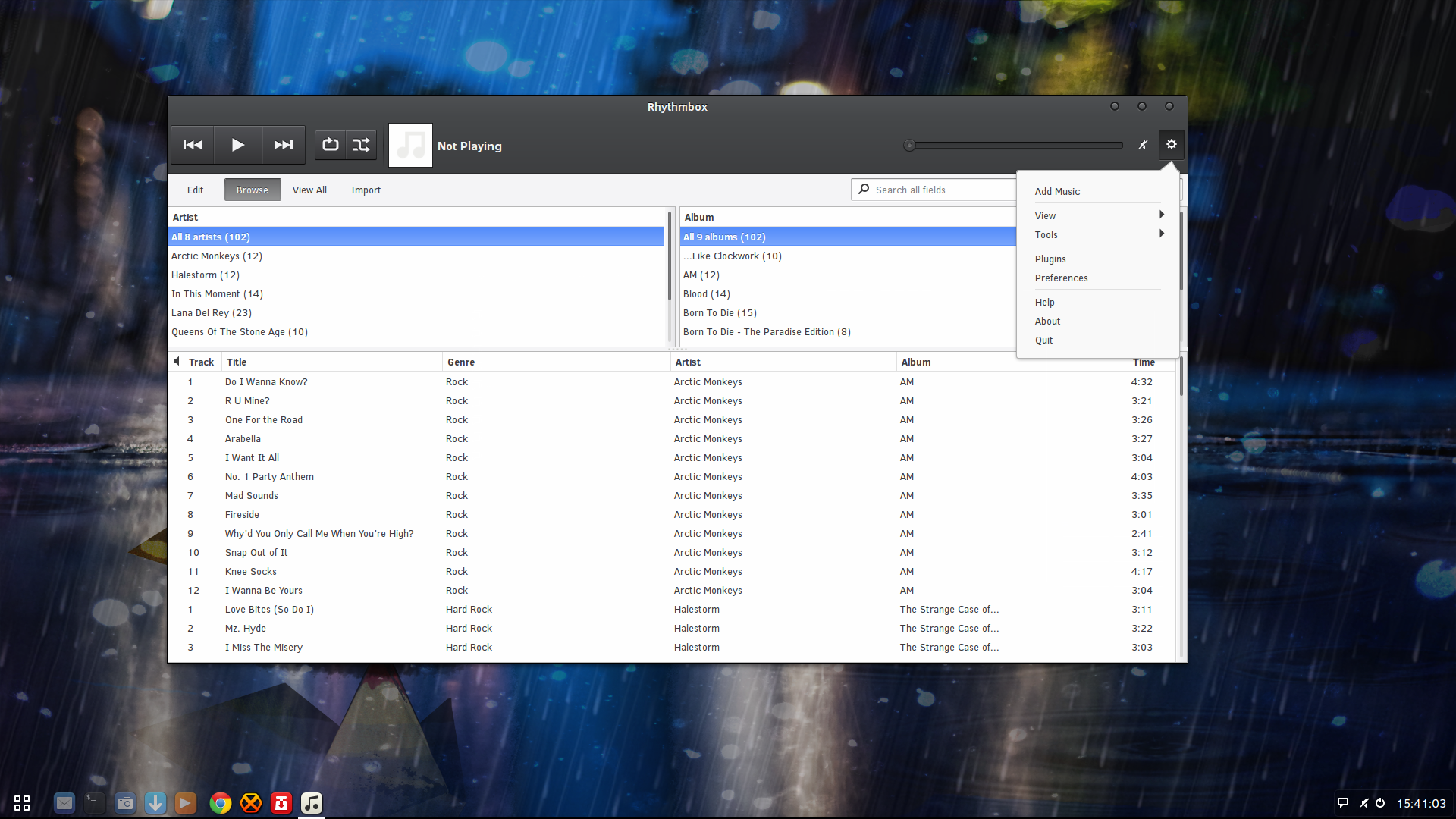The image size is (1456, 819).
Task: Expand the Tools submenu
Action: pyautogui.click(x=1097, y=235)
